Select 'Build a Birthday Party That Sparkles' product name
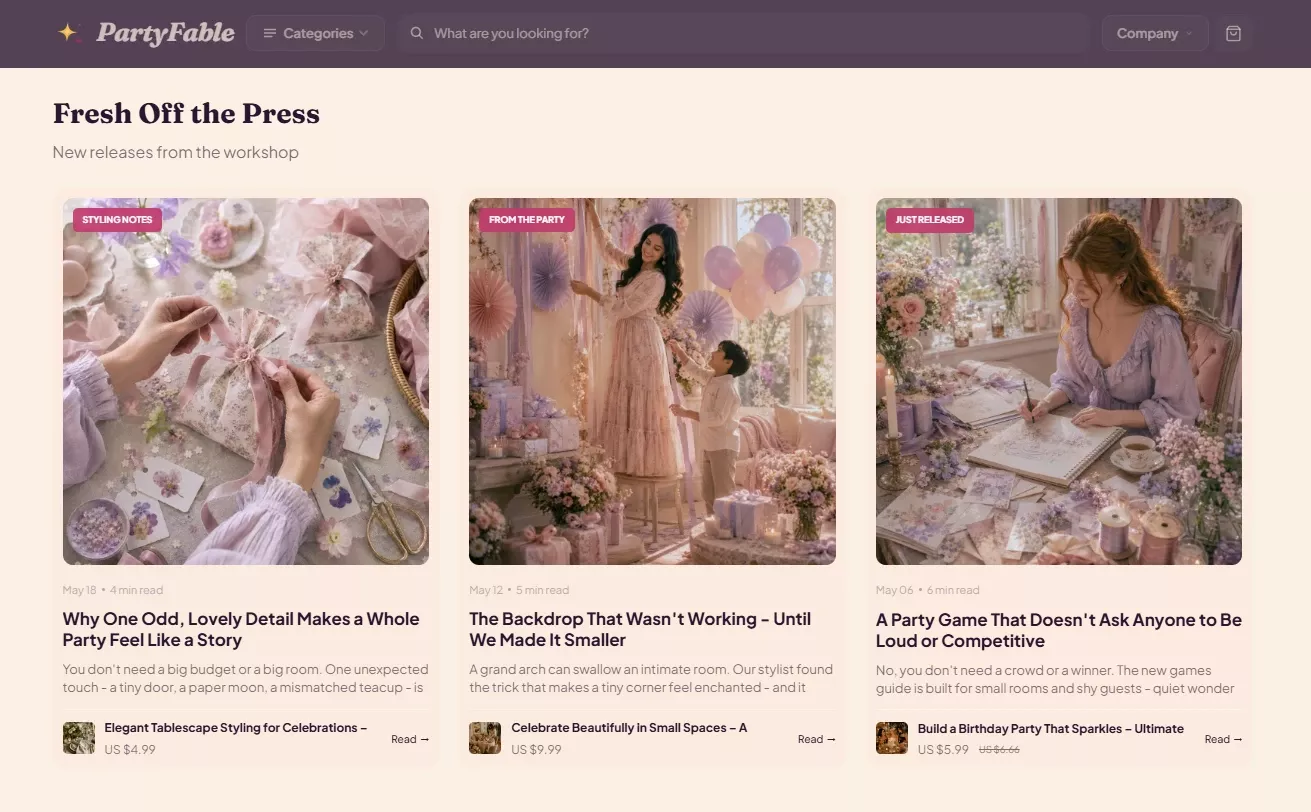Screen dimensions: 1311x812 1051,729
